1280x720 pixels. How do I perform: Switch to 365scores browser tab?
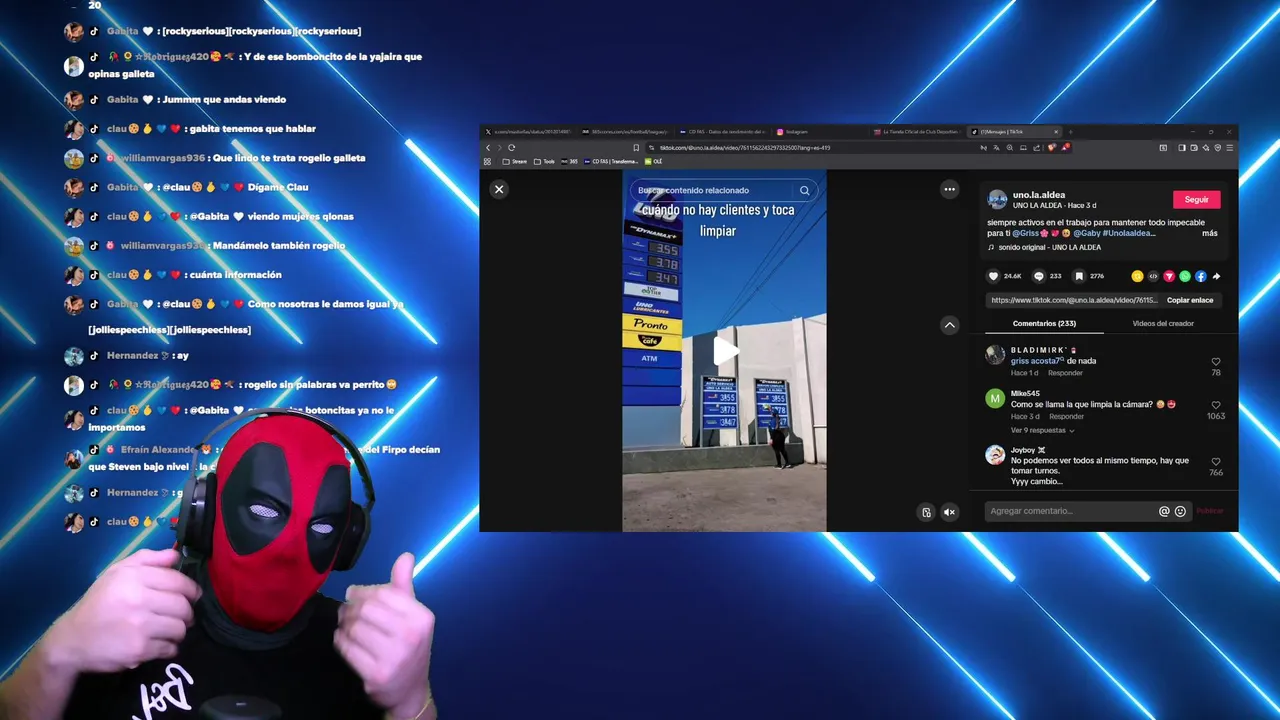pos(627,132)
